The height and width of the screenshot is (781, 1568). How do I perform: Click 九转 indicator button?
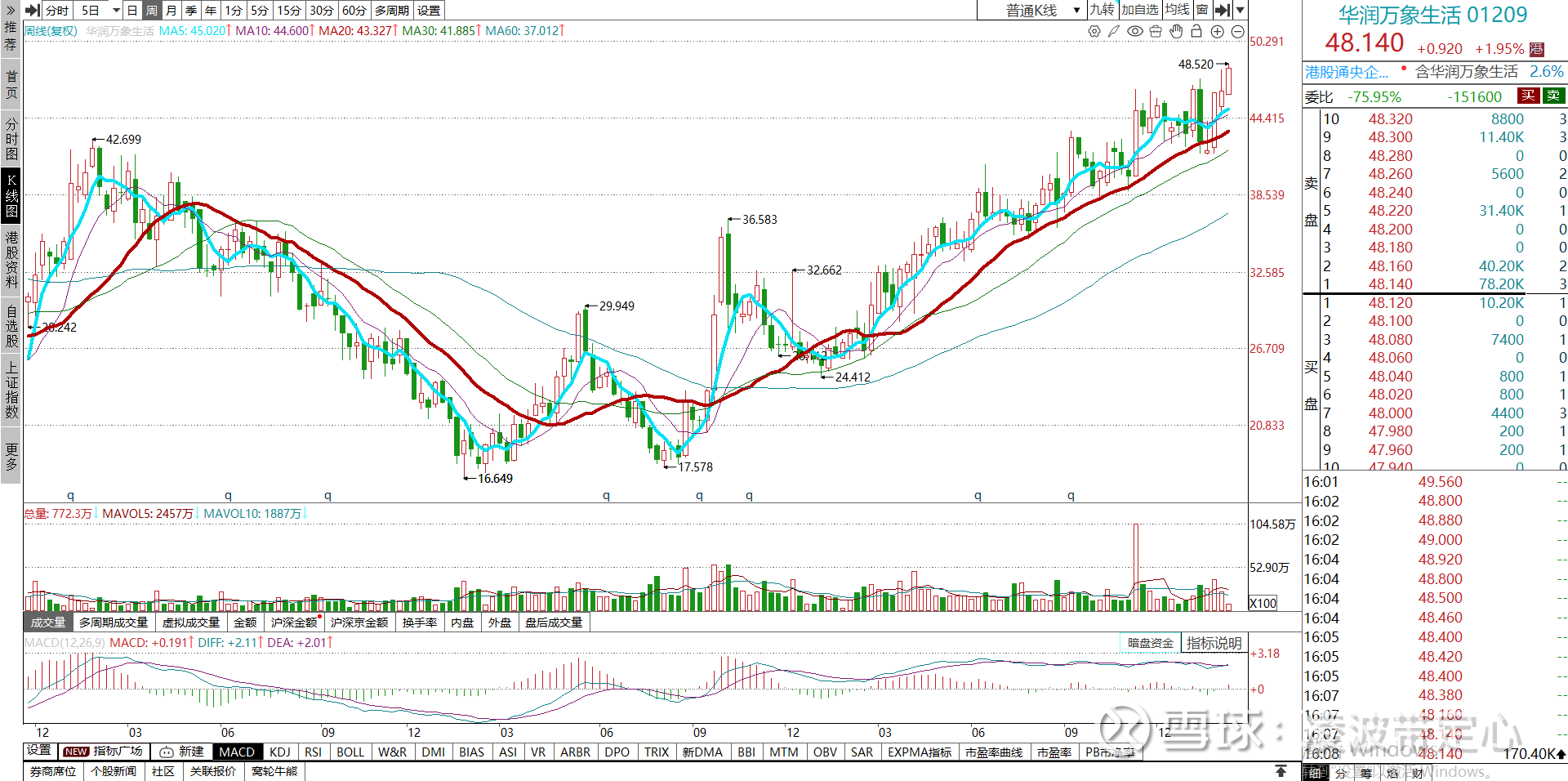click(x=1102, y=10)
